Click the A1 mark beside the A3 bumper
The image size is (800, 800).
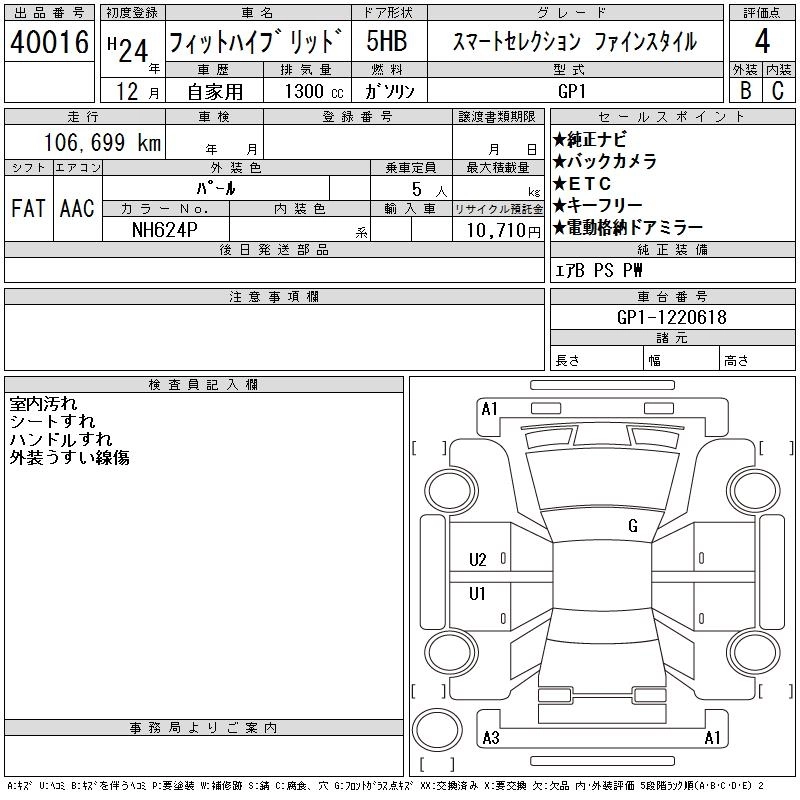pos(712,738)
